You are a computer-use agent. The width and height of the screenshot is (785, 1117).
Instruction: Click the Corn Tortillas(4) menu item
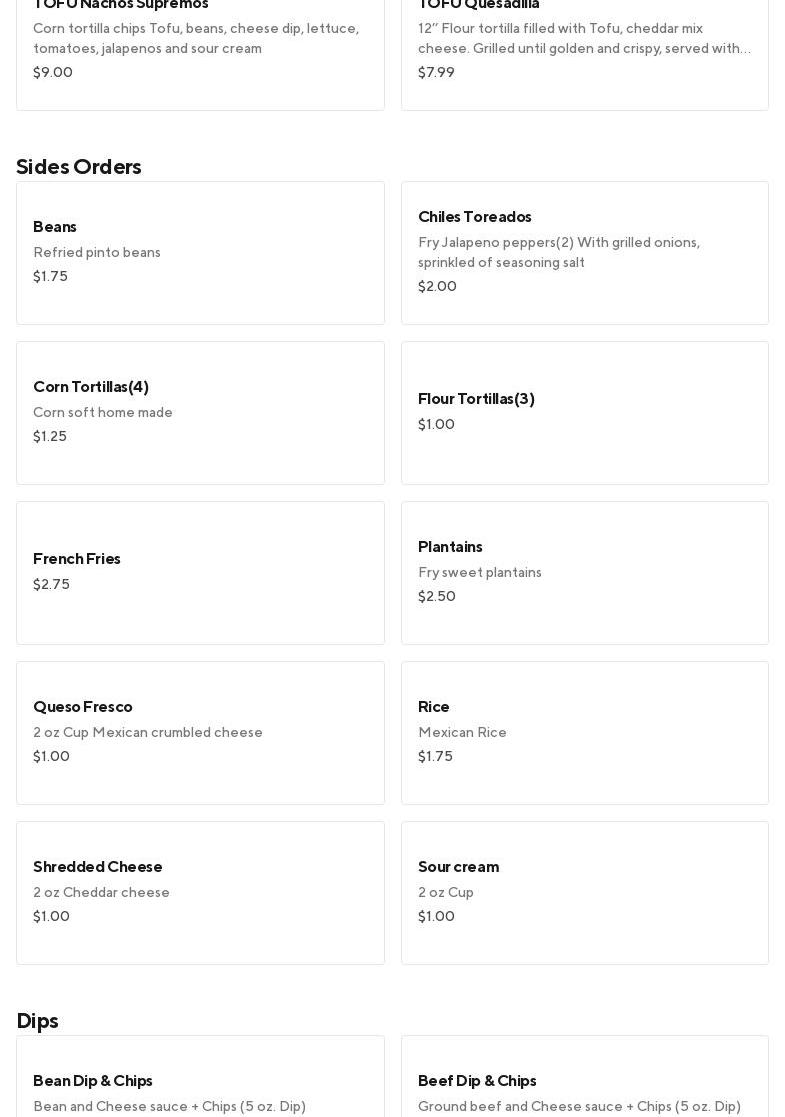coord(200,412)
